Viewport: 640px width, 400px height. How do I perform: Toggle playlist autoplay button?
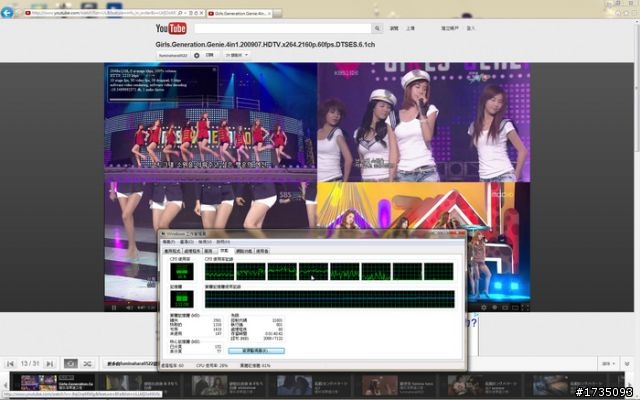point(71,363)
